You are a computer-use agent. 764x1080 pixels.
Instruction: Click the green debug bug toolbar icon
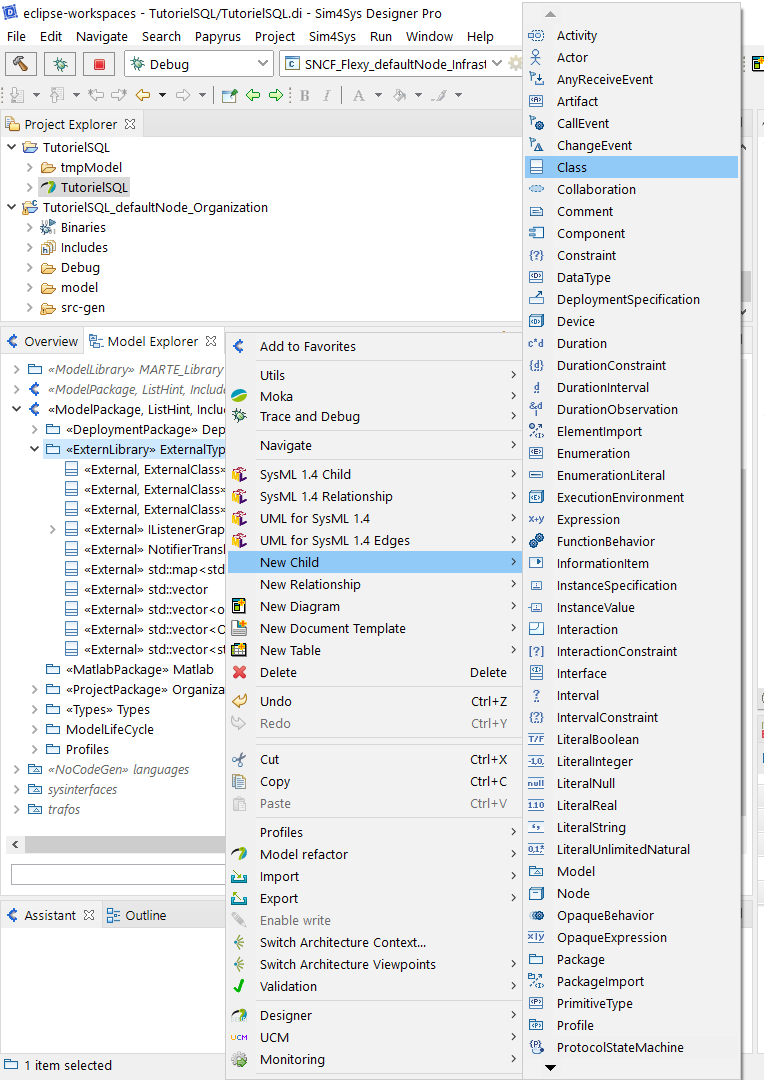pyautogui.click(x=60, y=64)
